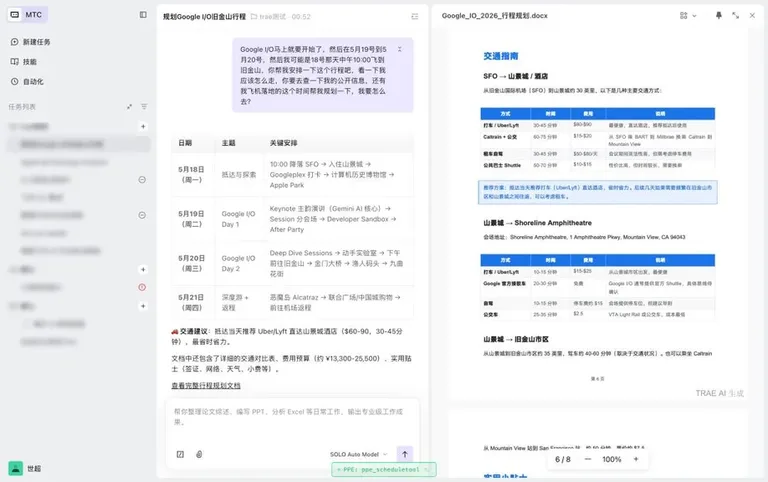Click the document filename Google_IO_2026_行程规划.docx

click(x=495, y=16)
